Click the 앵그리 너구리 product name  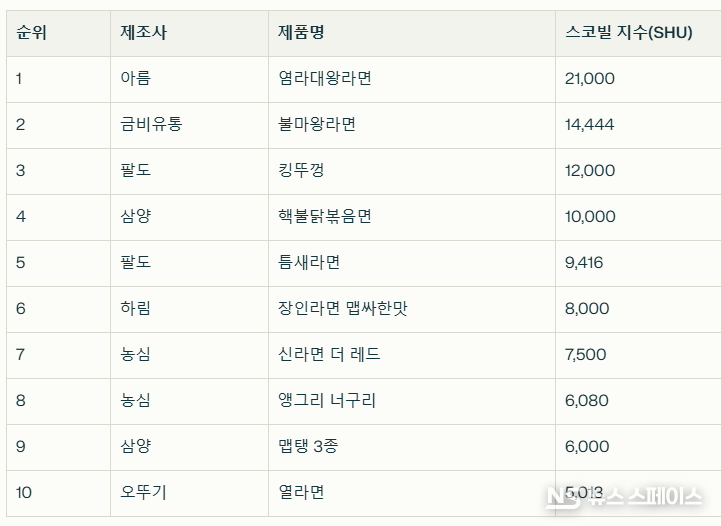(327, 400)
